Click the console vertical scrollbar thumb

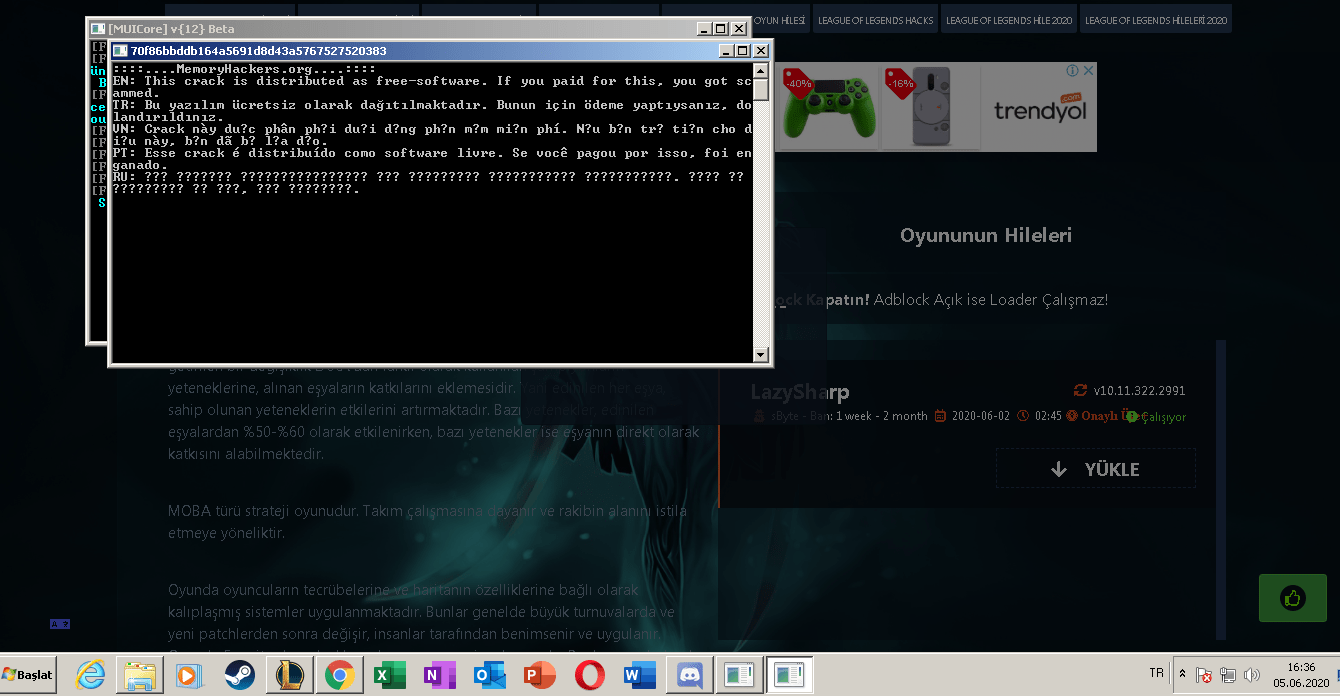coord(761,90)
